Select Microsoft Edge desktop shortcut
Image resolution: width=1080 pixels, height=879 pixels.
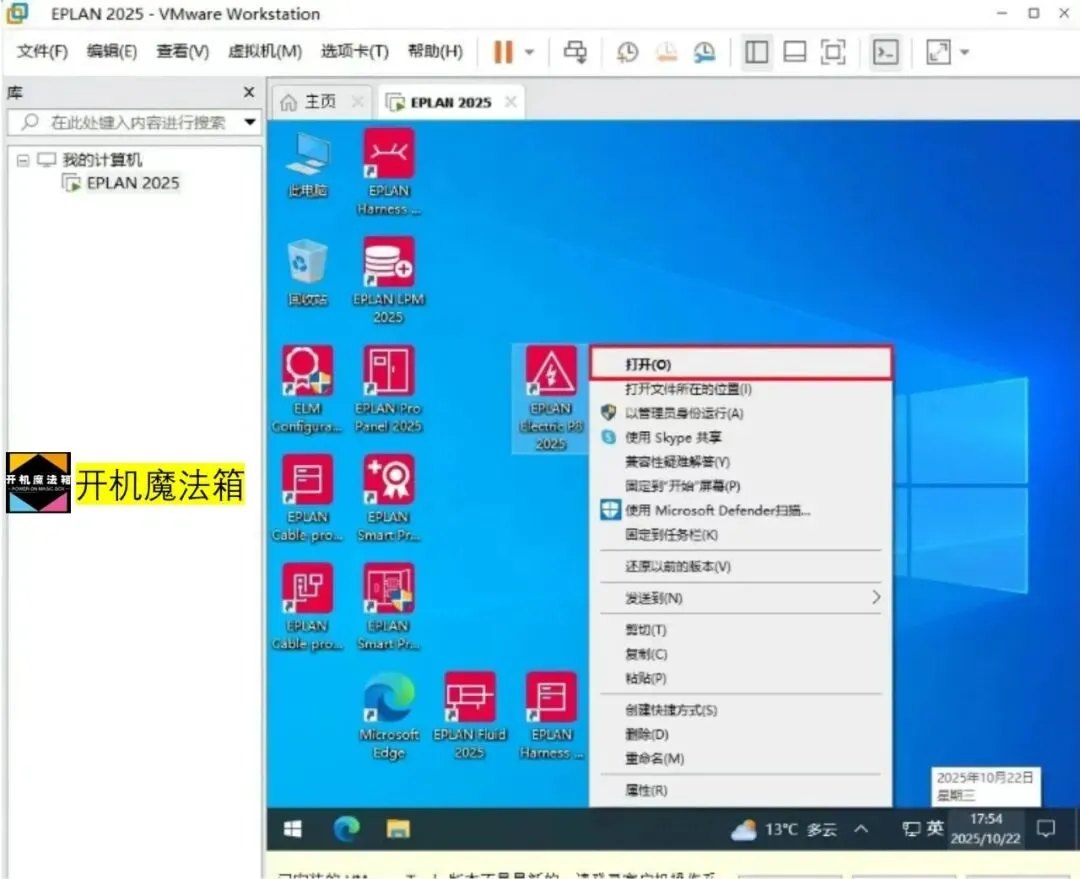click(x=388, y=716)
